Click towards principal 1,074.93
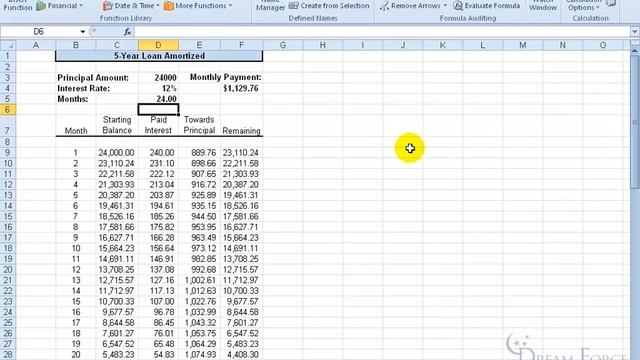The width and height of the screenshot is (640, 360). click(x=200, y=354)
